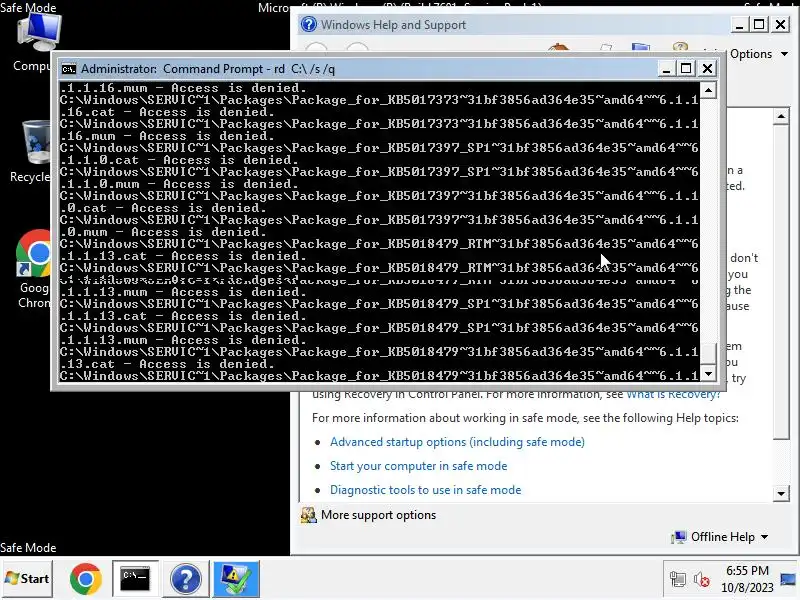The image size is (800, 600).
Task: Close the Command Prompt window
Action: 707,68
